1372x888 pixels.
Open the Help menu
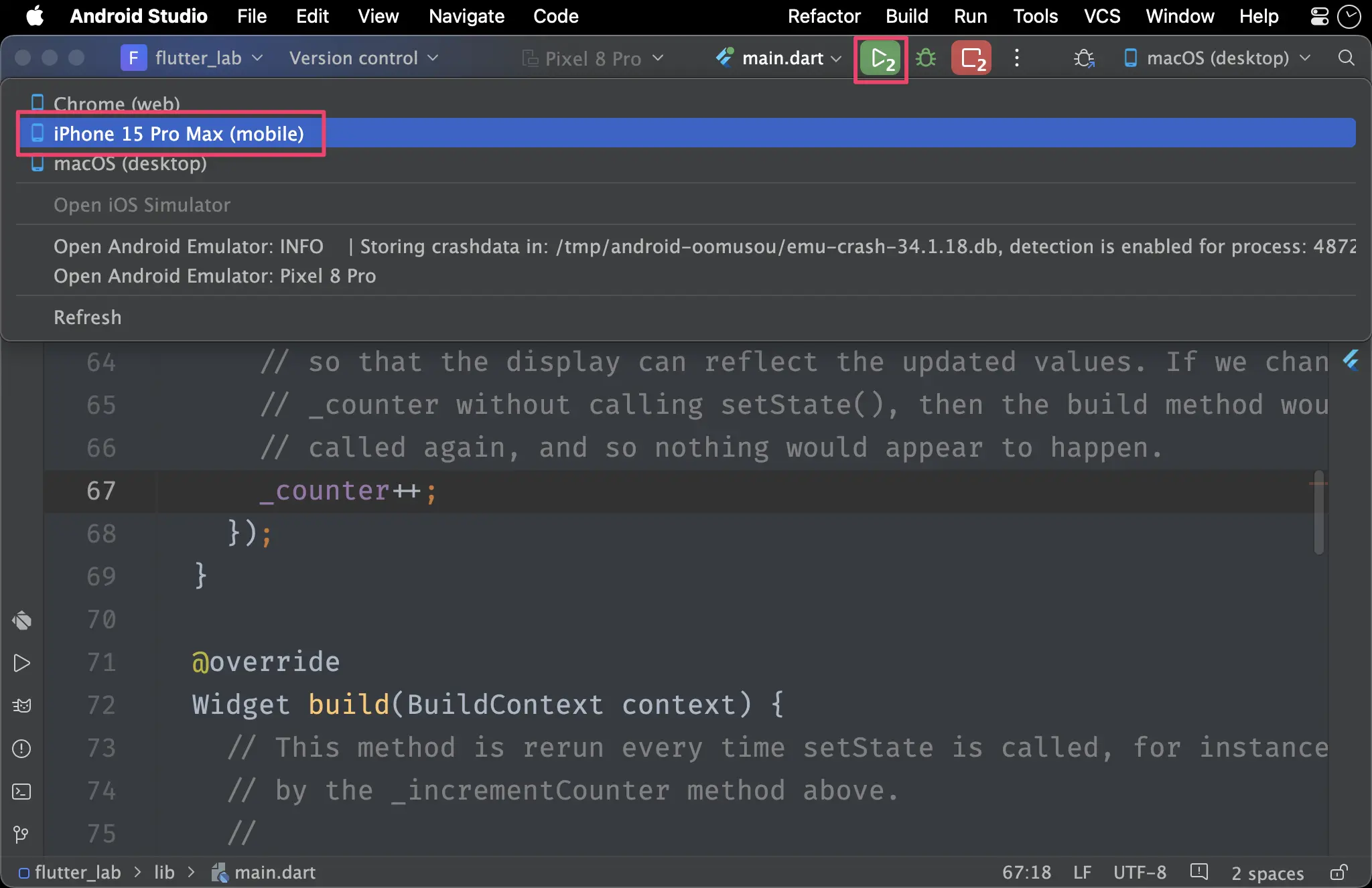pos(1259,16)
